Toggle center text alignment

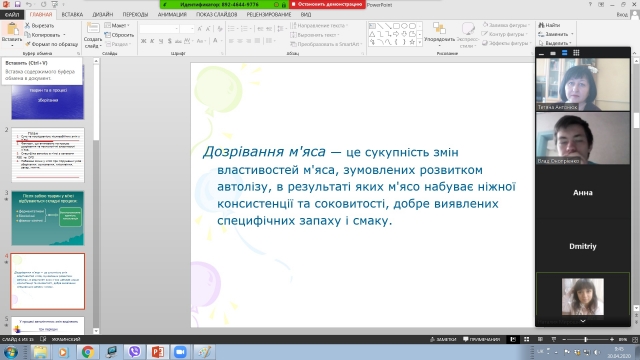point(240,41)
